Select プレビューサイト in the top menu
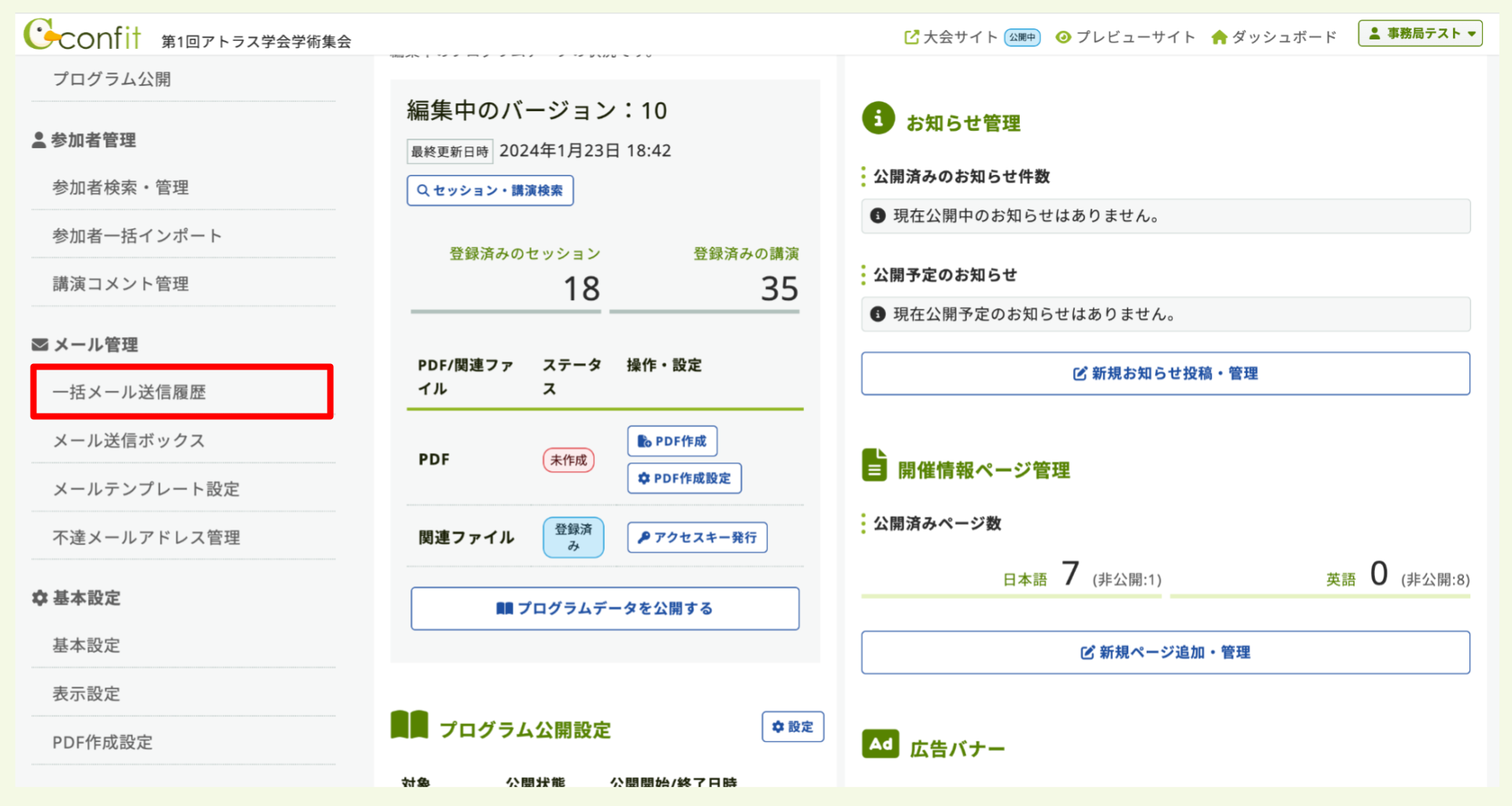1512x806 pixels. (x=1136, y=36)
